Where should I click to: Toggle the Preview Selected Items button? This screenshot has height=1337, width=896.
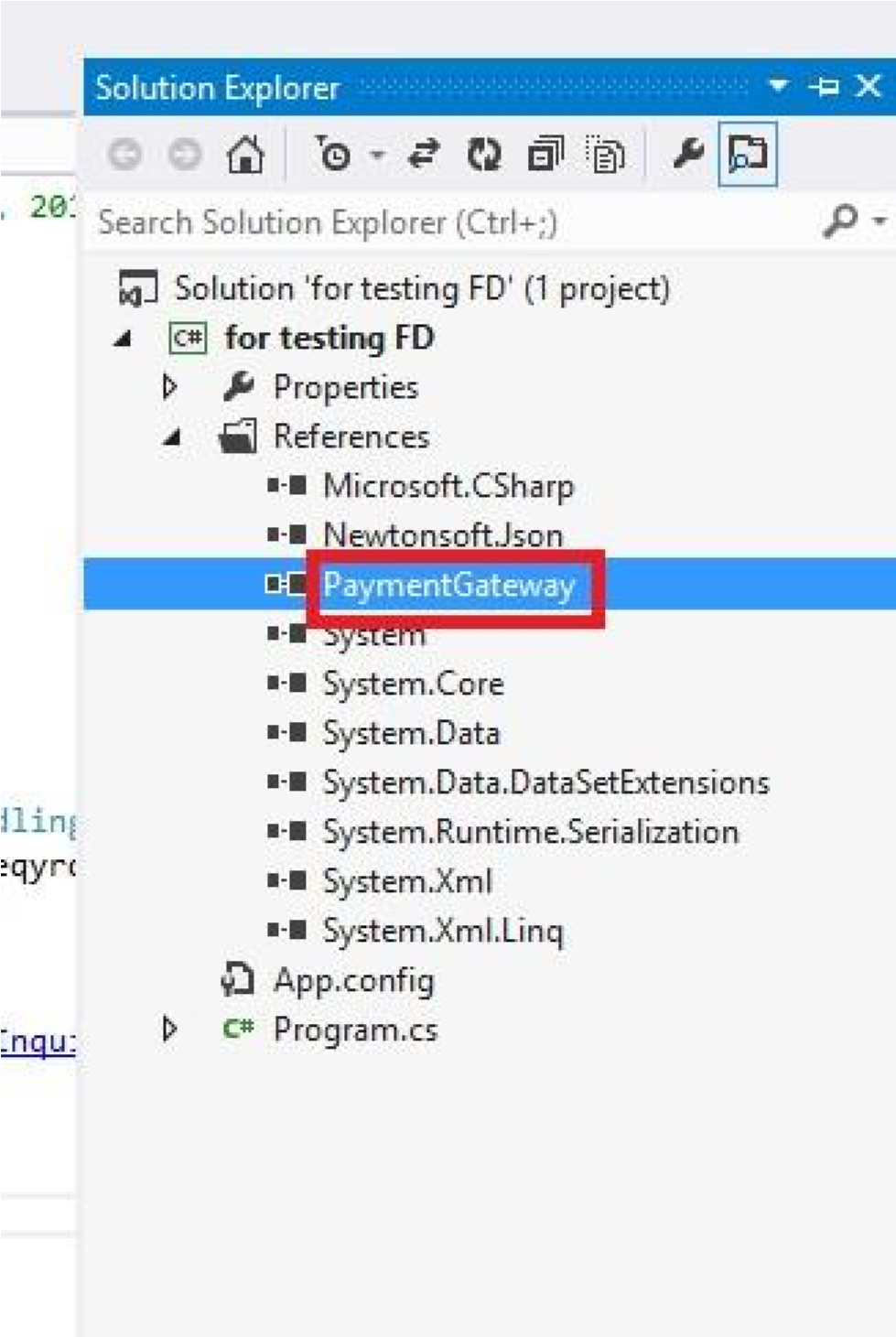pos(747,155)
